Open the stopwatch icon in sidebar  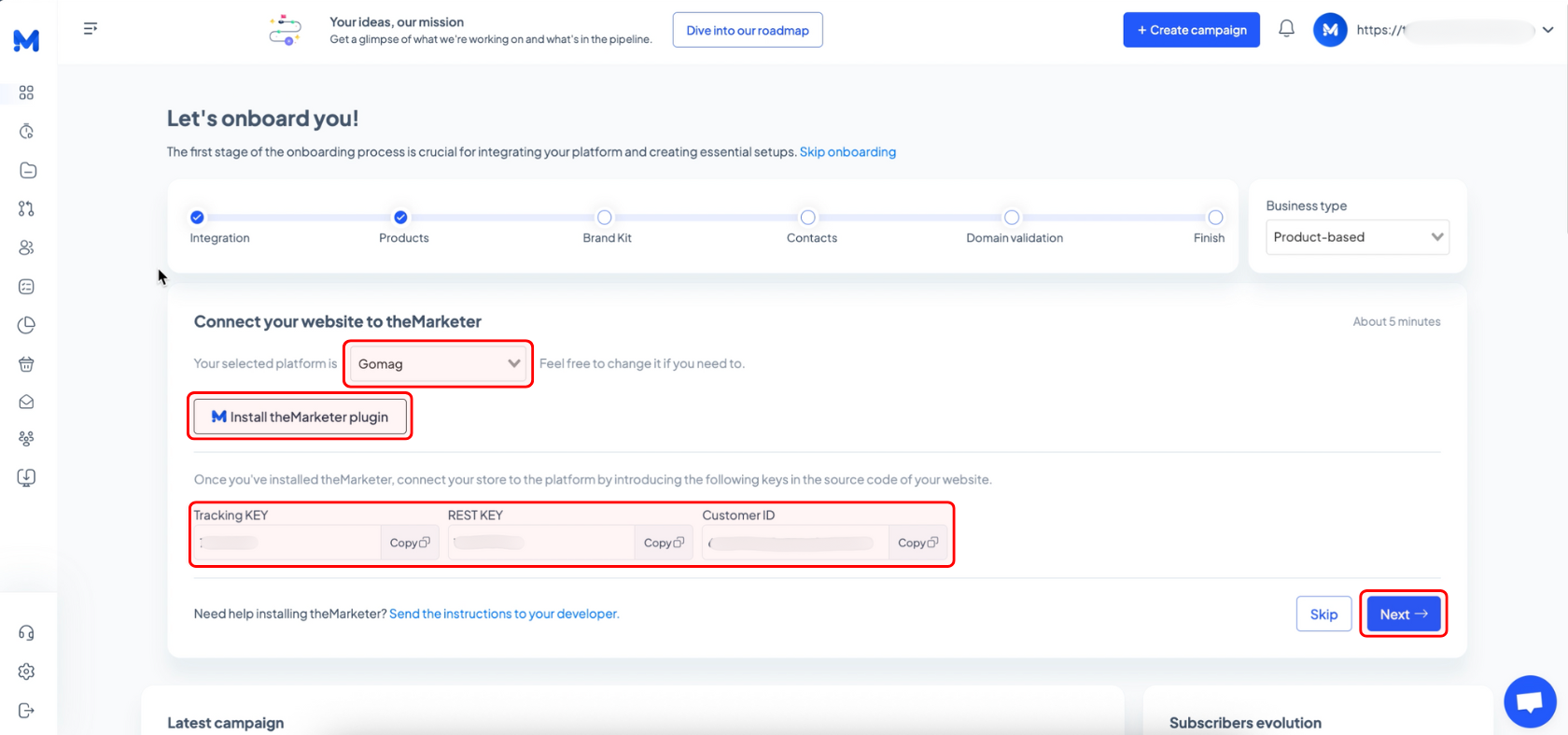click(x=26, y=132)
